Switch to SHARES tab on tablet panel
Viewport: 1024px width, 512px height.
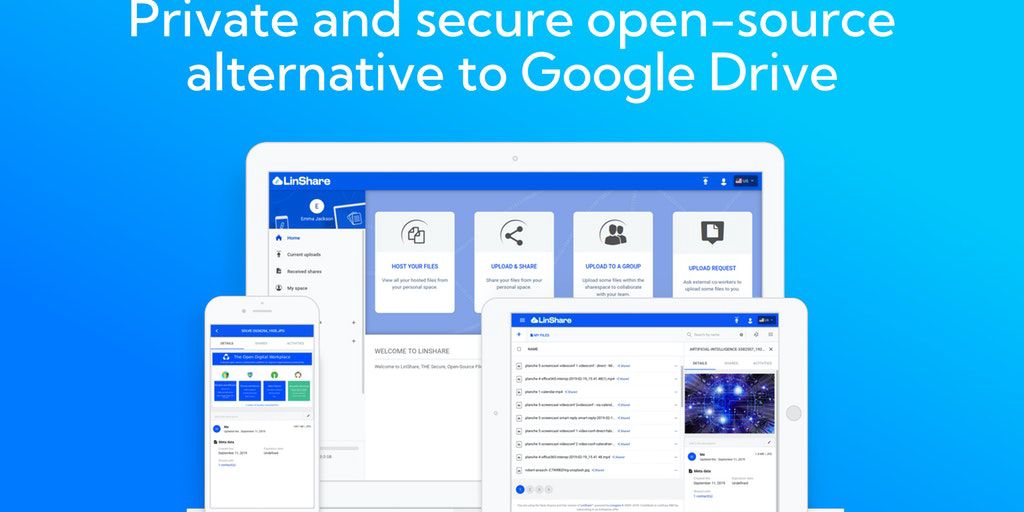pyautogui.click(x=731, y=363)
